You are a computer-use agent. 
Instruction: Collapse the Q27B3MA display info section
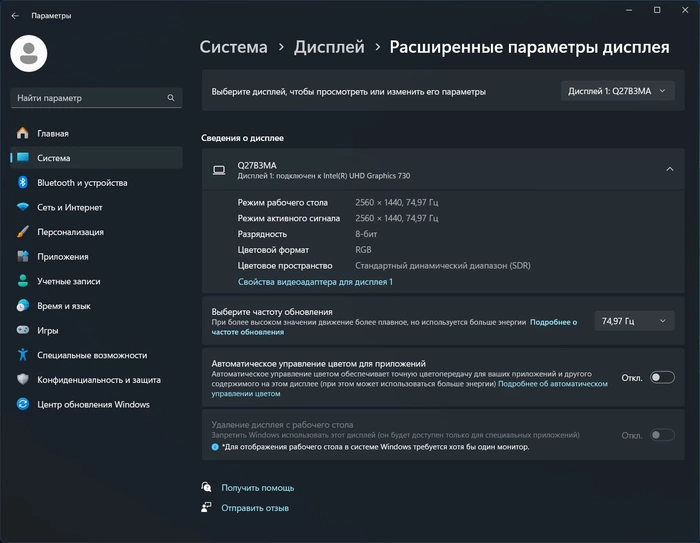(x=670, y=169)
